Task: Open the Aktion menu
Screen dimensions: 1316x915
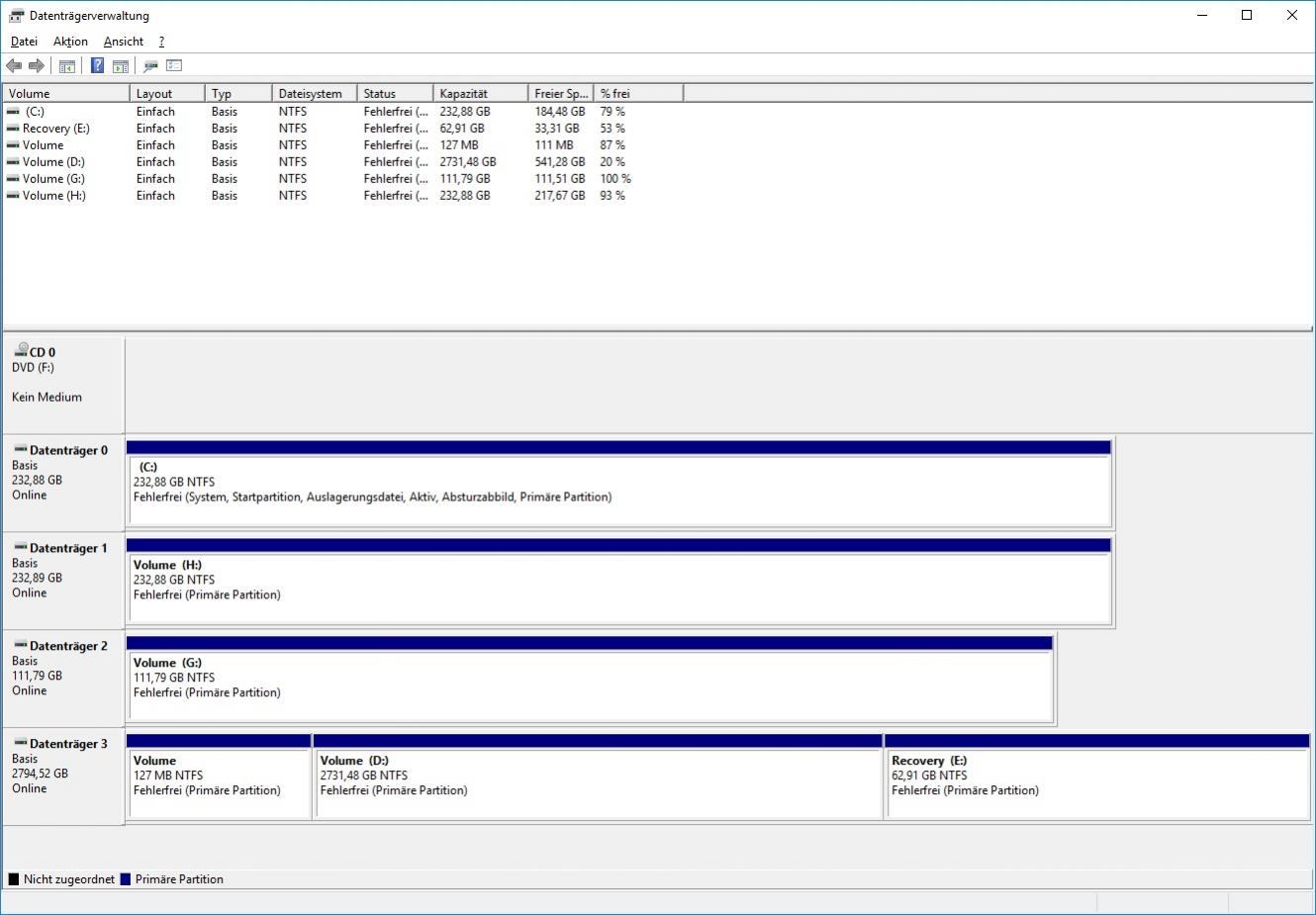Action: [x=70, y=42]
